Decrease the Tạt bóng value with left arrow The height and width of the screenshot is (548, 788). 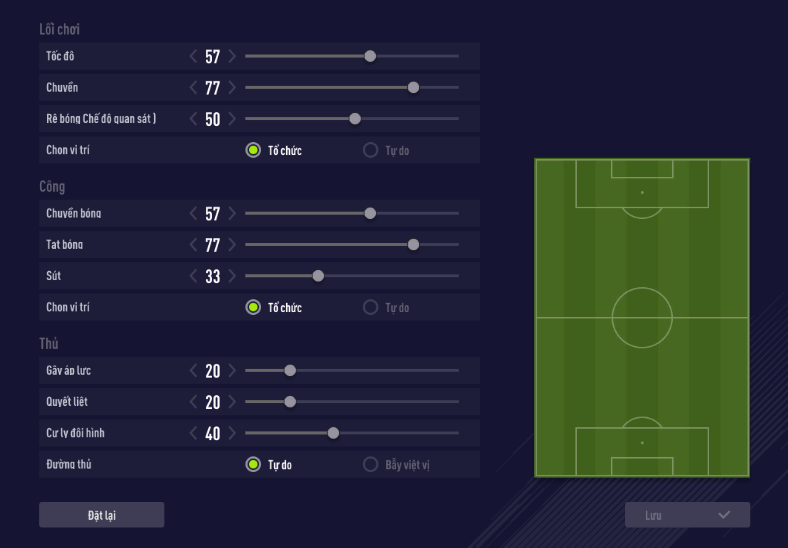pyautogui.click(x=194, y=244)
